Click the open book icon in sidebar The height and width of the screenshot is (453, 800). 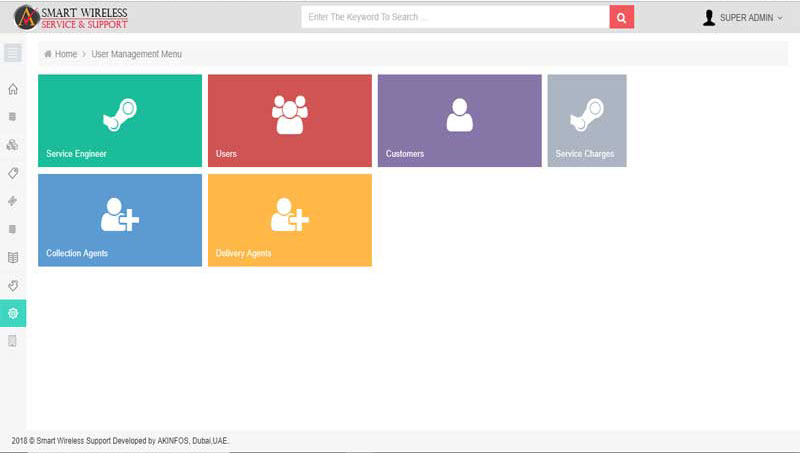click(13, 257)
